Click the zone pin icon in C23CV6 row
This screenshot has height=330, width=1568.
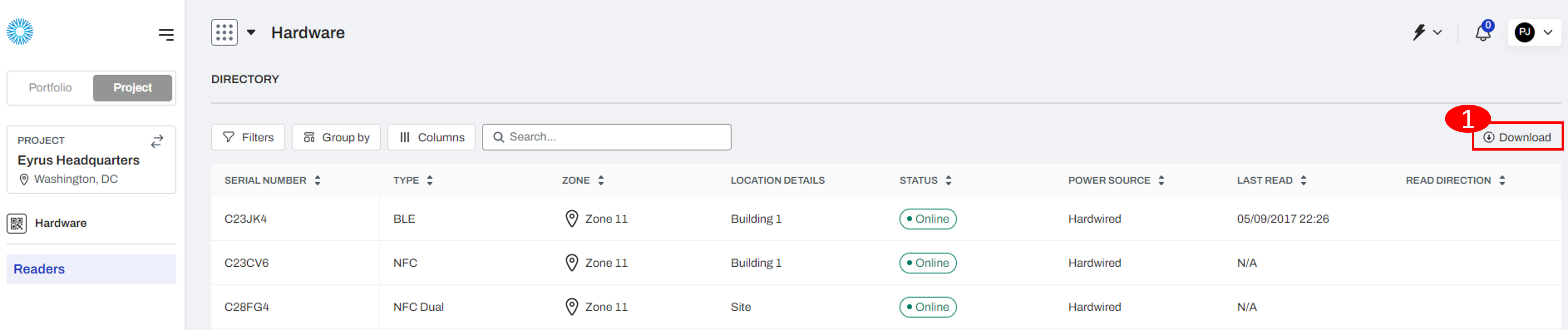click(571, 263)
